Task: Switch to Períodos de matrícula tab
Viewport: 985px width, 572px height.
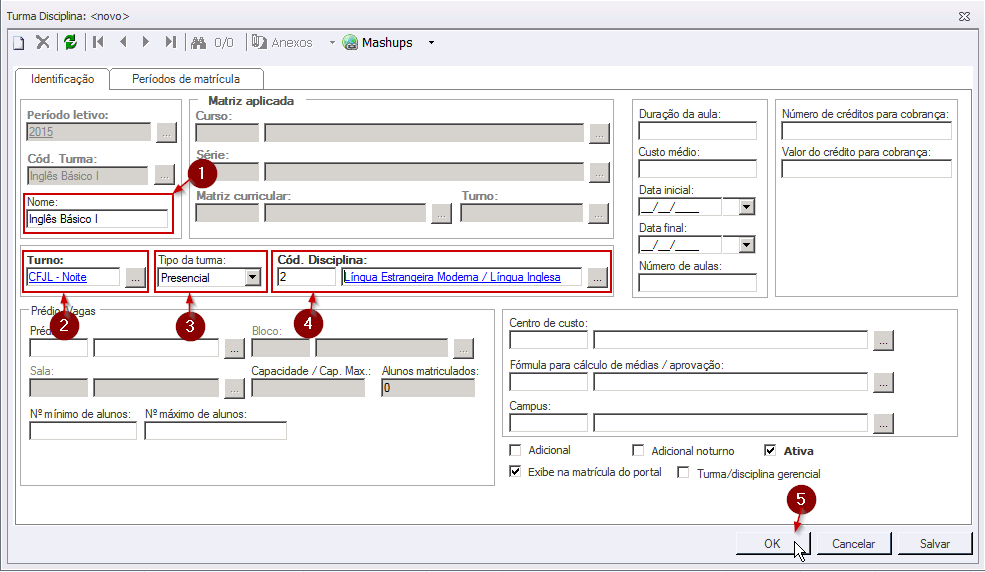Action: click(x=186, y=79)
